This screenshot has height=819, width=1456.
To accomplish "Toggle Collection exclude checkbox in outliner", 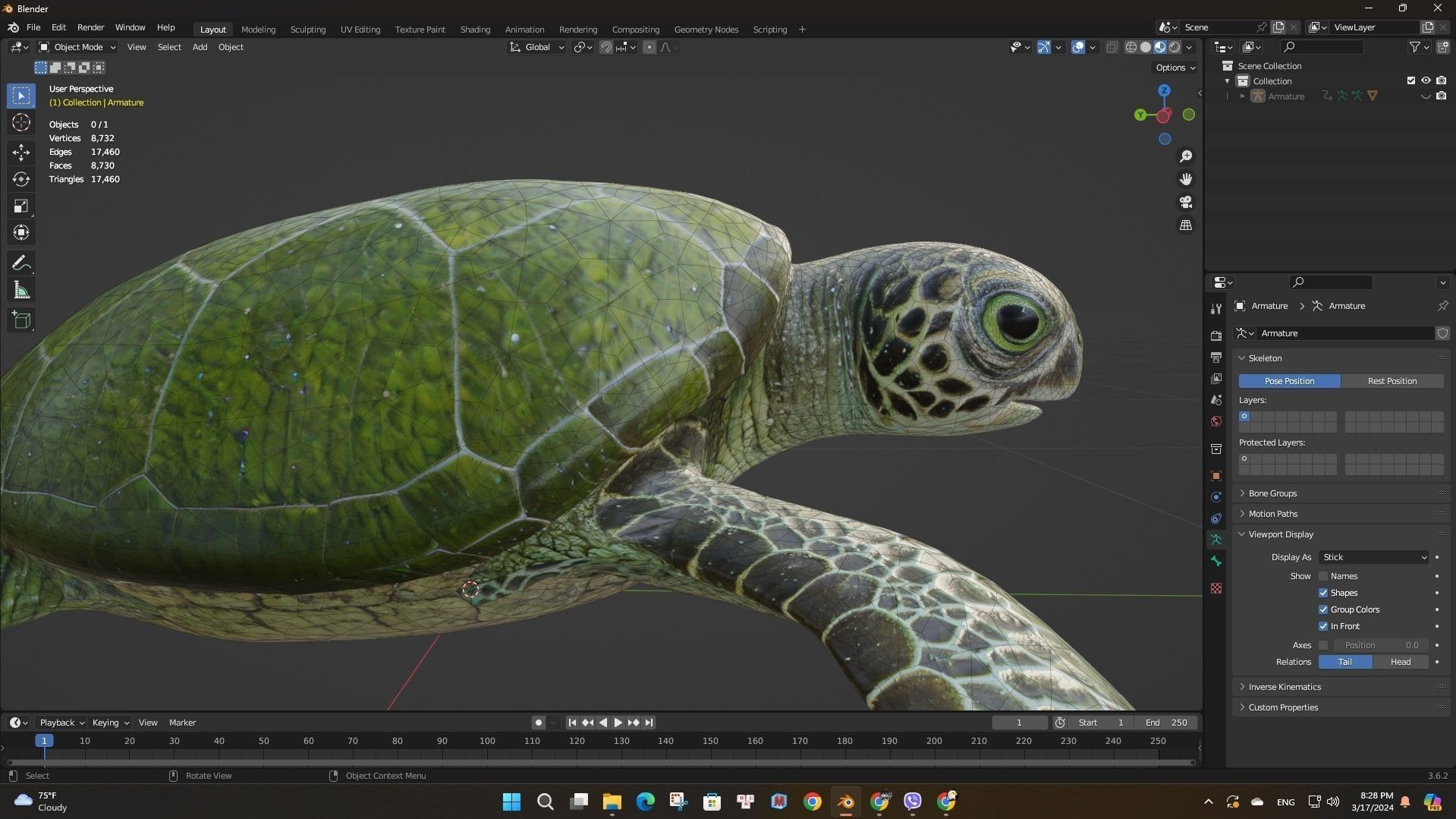I will 1411,80.
